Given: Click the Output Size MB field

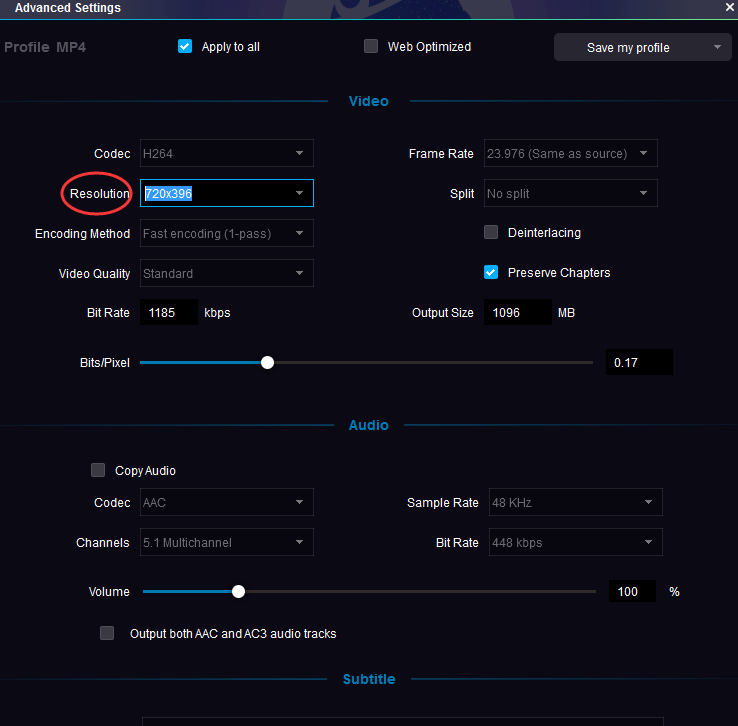Looking at the screenshot, I should (x=517, y=313).
